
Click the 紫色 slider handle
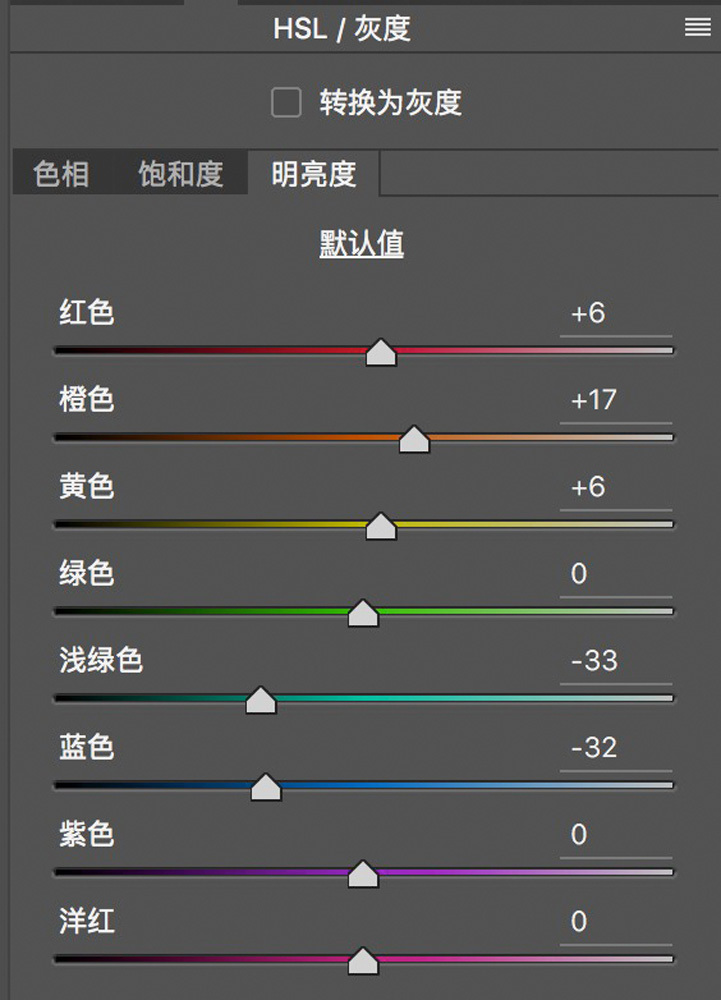[x=362, y=874]
